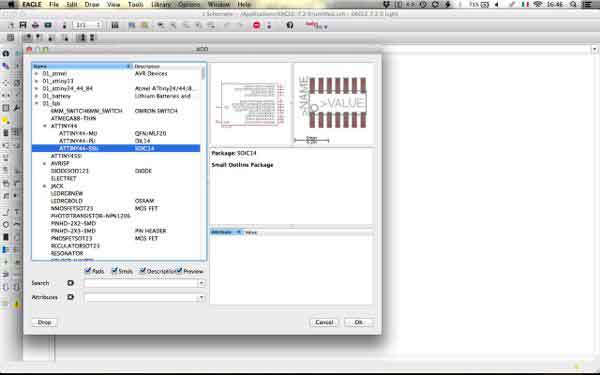This screenshot has height=375, width=600.
Task: Select the 6MM_SWITCH6MM_SWITCH row
Action: 116,111
